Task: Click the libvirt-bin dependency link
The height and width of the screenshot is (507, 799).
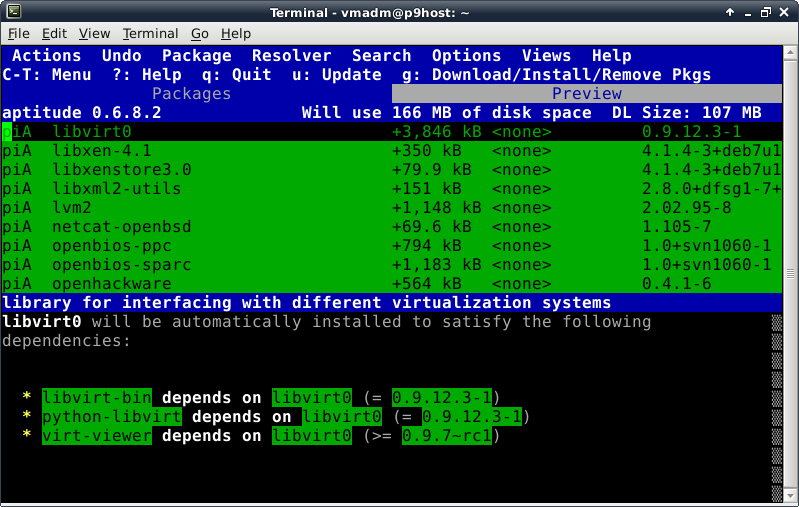Action: click(96, 397)
